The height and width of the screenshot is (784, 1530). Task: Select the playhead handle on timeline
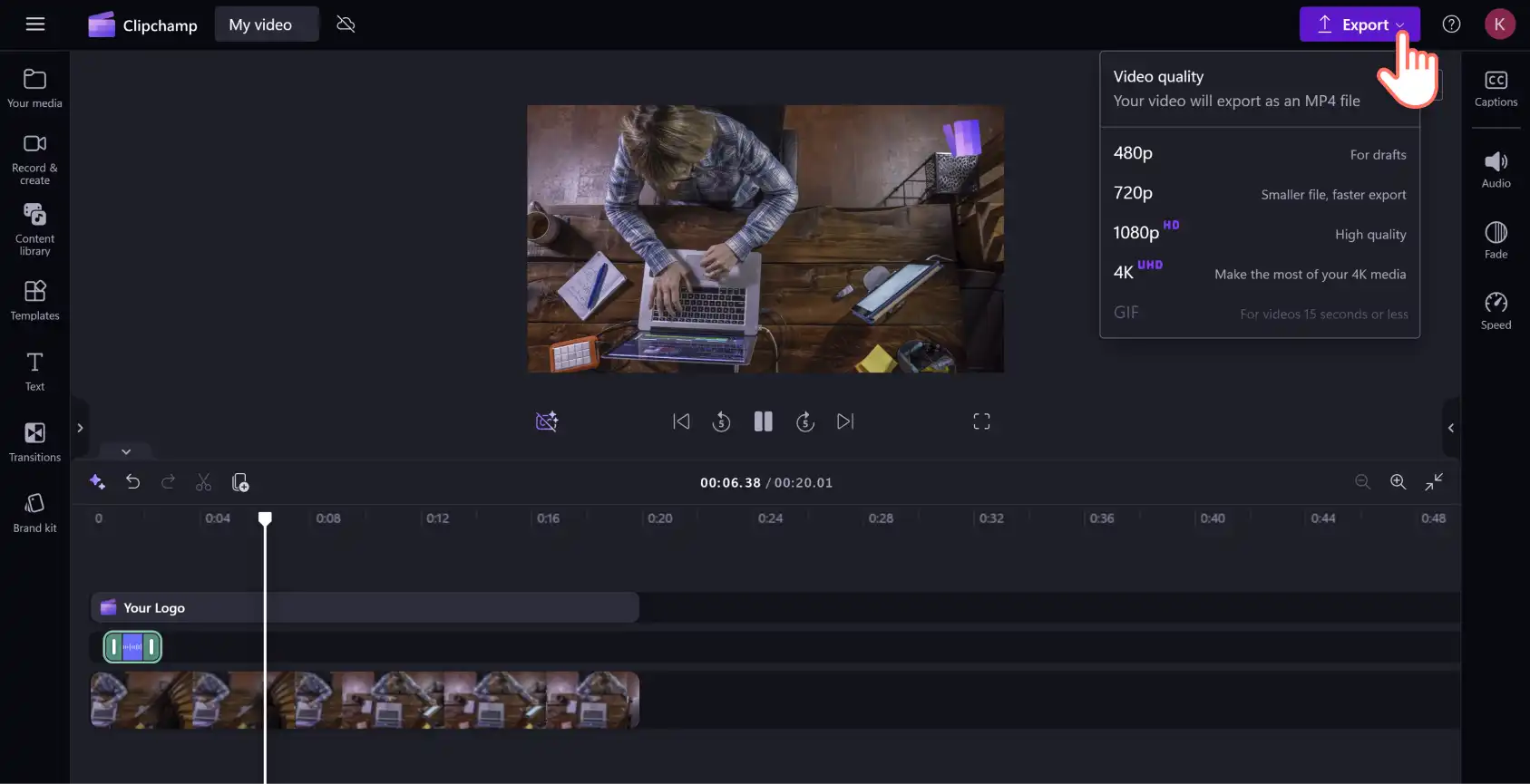point(265,518)
